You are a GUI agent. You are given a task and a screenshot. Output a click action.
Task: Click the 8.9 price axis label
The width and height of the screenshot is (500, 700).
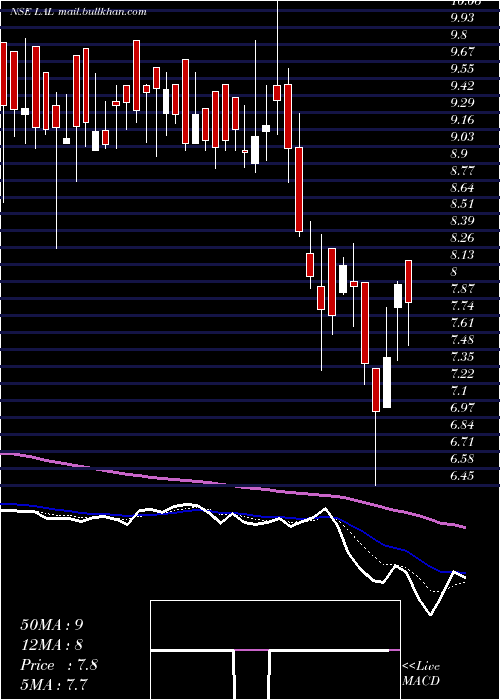tap(458, 154)
